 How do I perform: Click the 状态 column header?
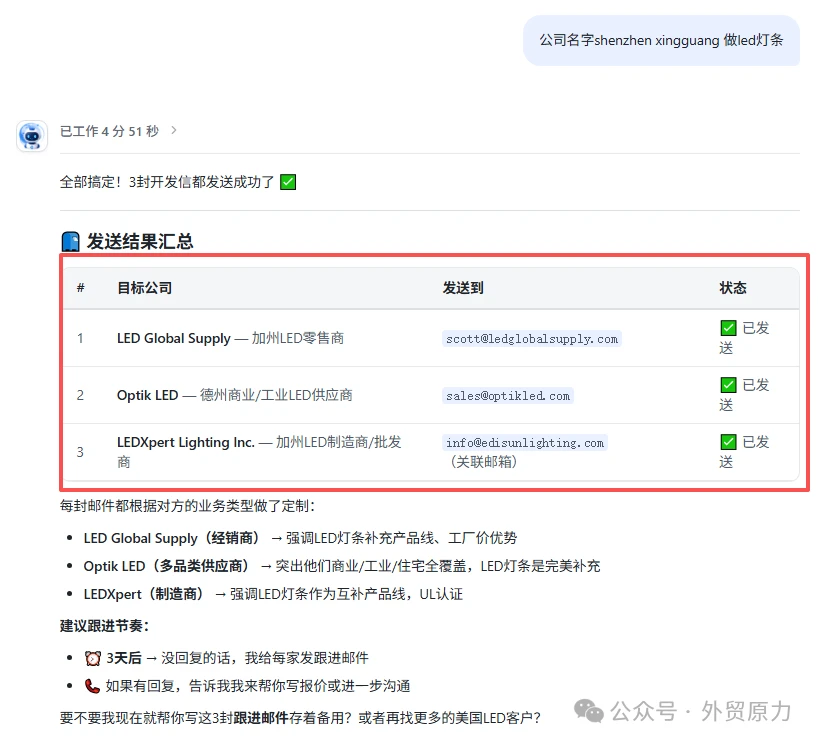point(732,288)
